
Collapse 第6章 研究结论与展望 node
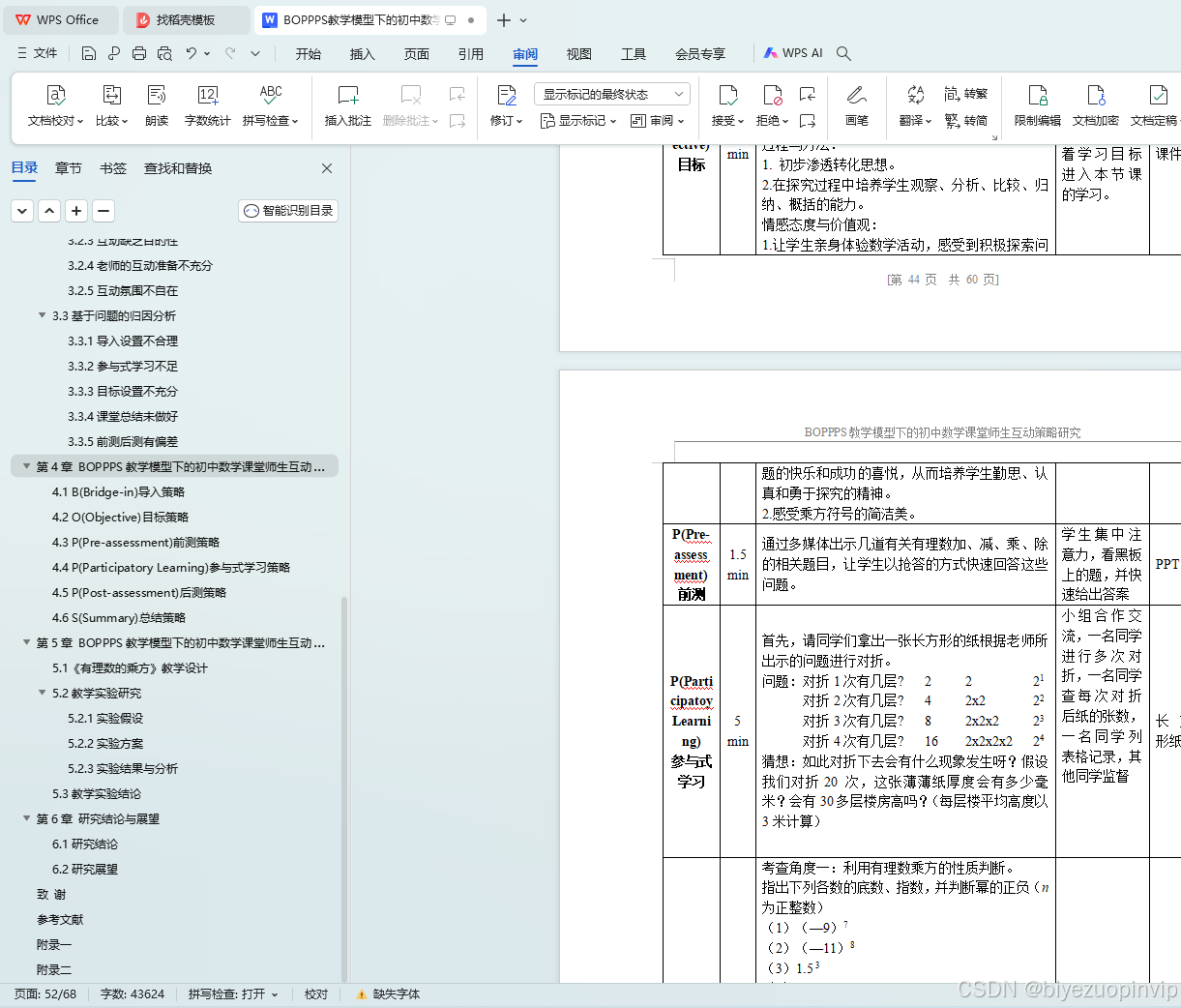pyautogui.click(x=26, y=818)
